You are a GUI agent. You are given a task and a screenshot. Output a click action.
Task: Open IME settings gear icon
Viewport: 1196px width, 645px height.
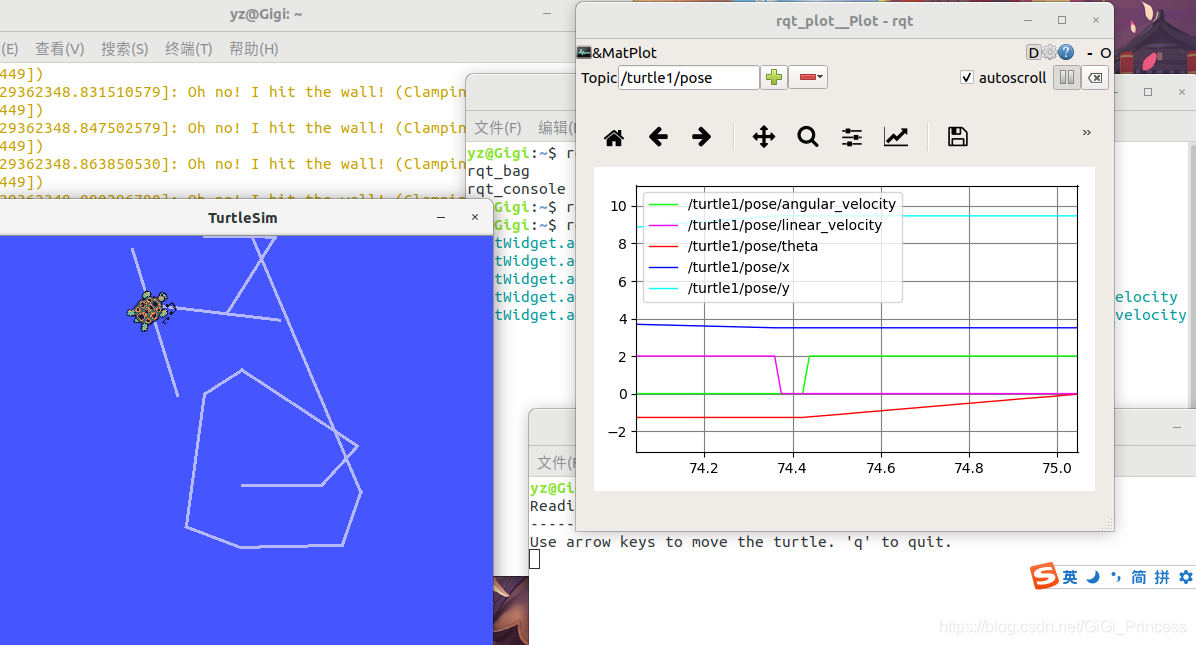[1185, 577]
